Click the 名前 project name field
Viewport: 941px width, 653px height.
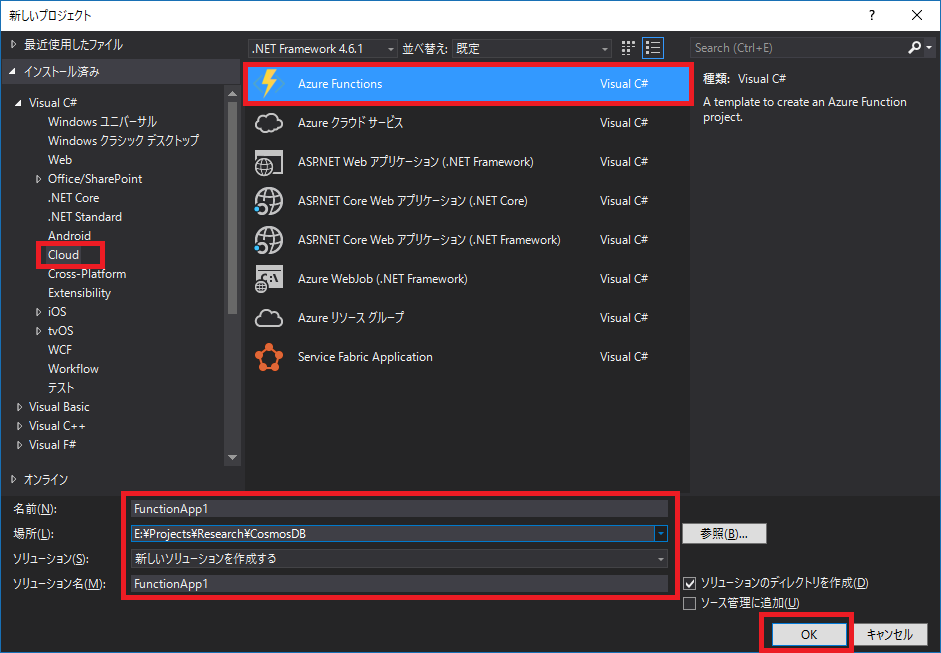[x=399, y=509]
